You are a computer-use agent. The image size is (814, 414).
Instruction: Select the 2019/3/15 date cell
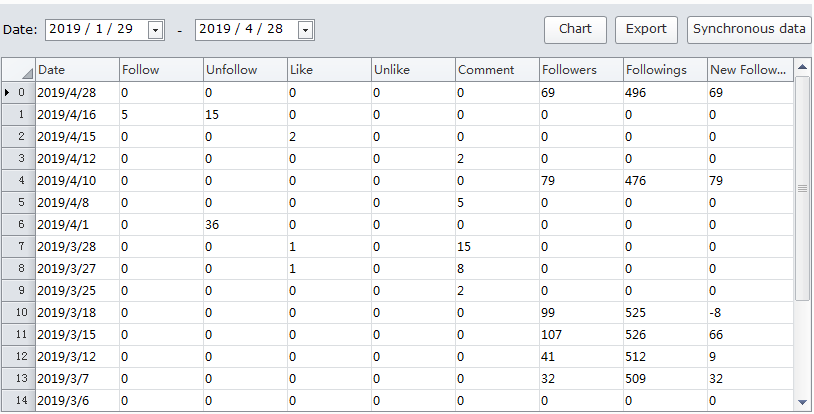(x=77, y=335)
